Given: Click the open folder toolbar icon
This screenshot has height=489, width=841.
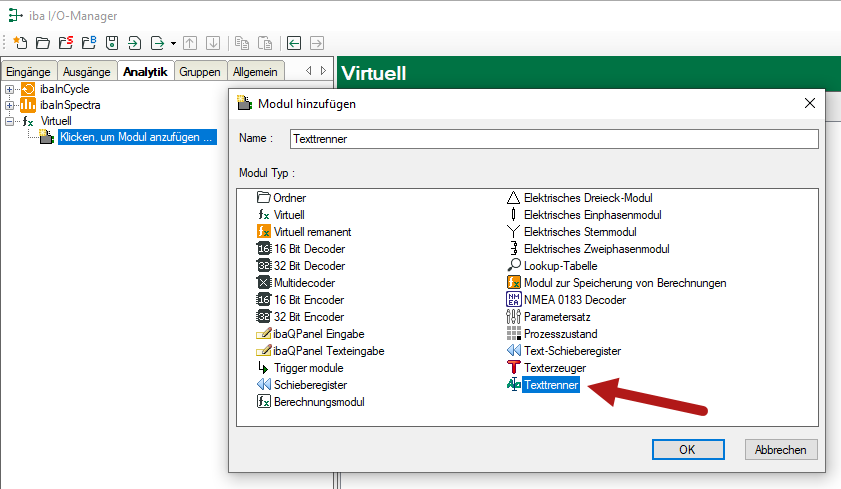Looking at the screenshot, I should point(42,43).
